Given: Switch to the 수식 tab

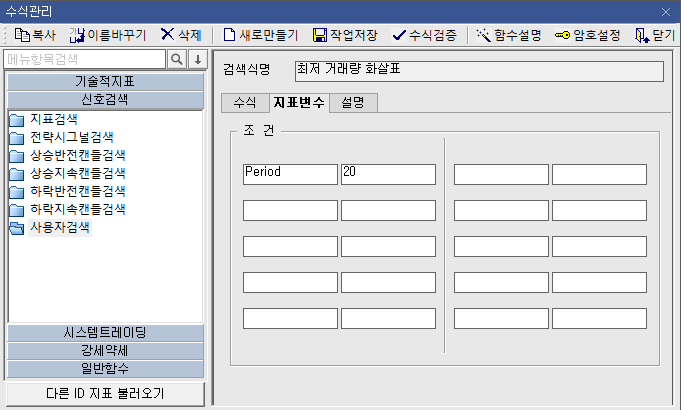Looking at the screenshot, I should (x=245, y=103).
